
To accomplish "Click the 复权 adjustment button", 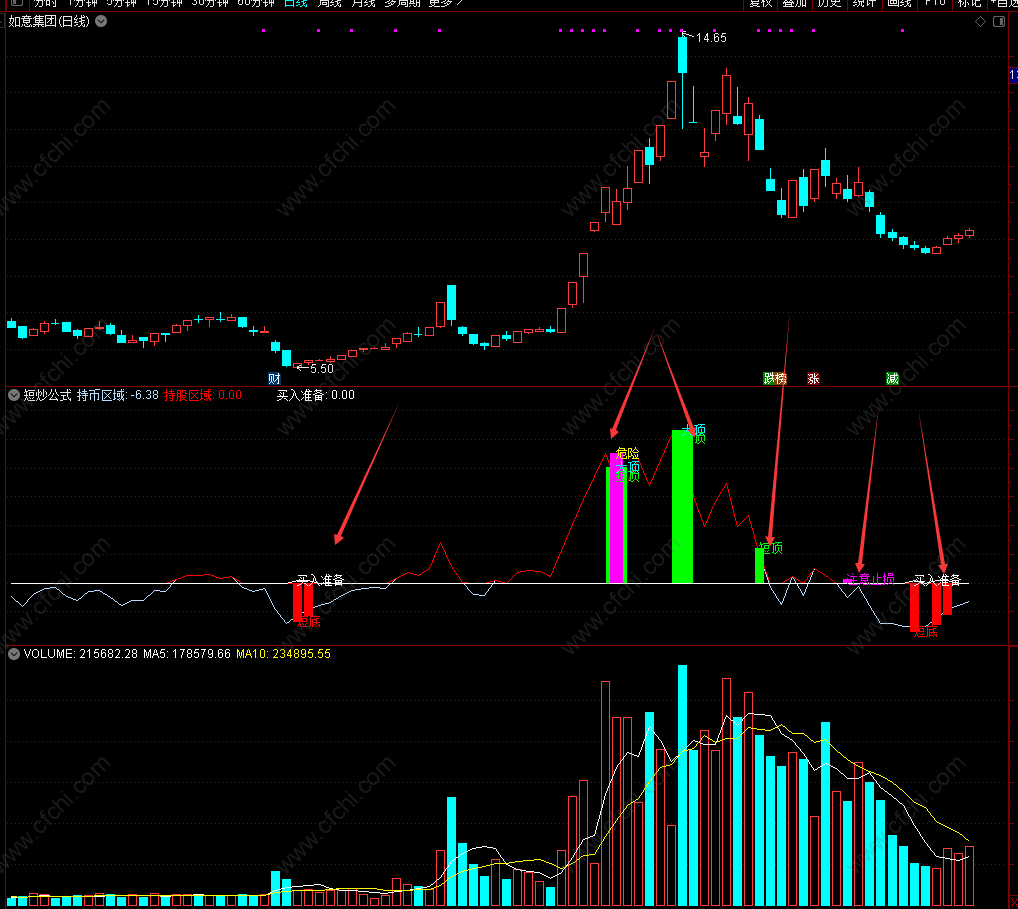I will click(760, 3).
